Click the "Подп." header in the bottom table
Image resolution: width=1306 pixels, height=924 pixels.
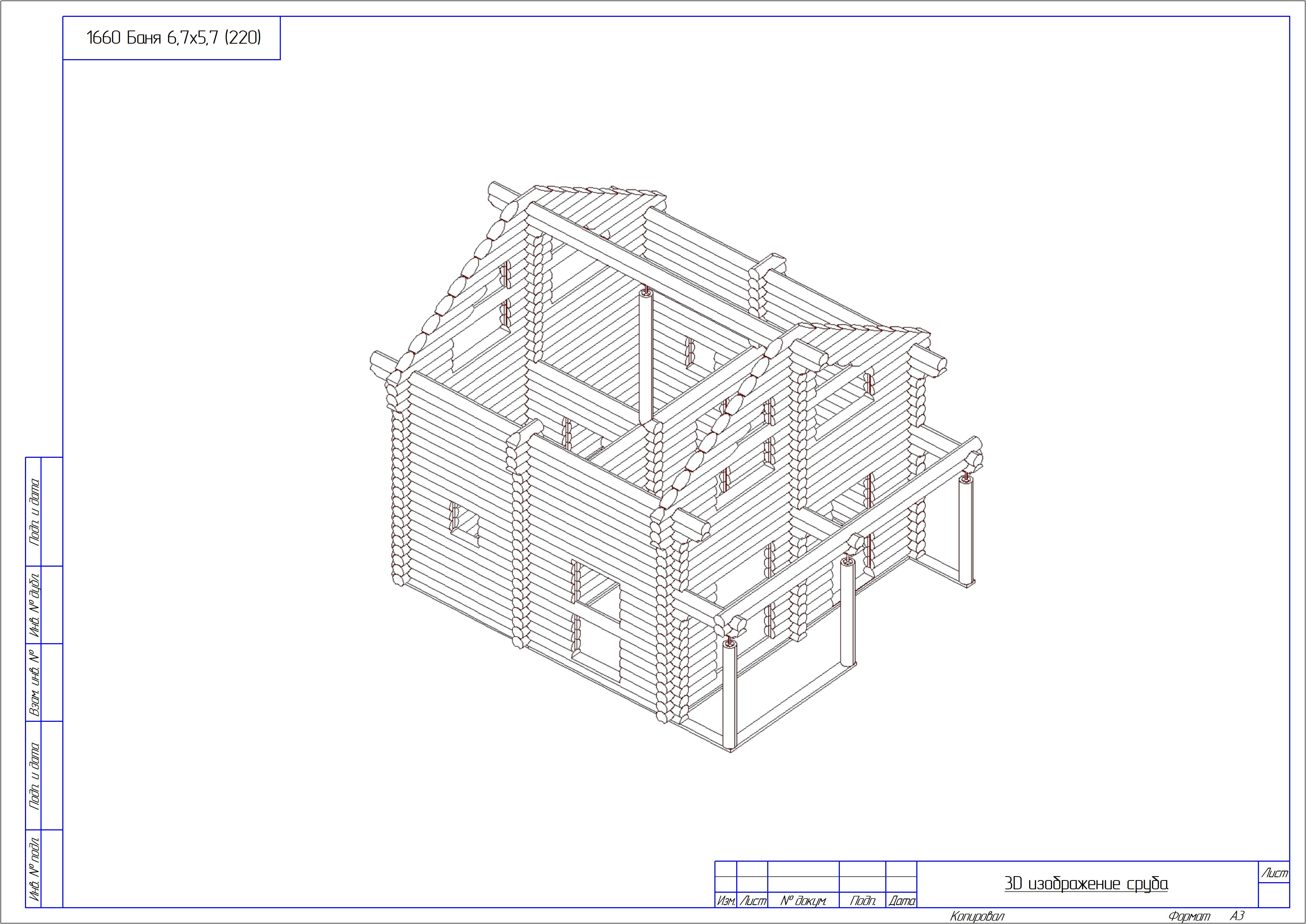click(x=862, y=901)
